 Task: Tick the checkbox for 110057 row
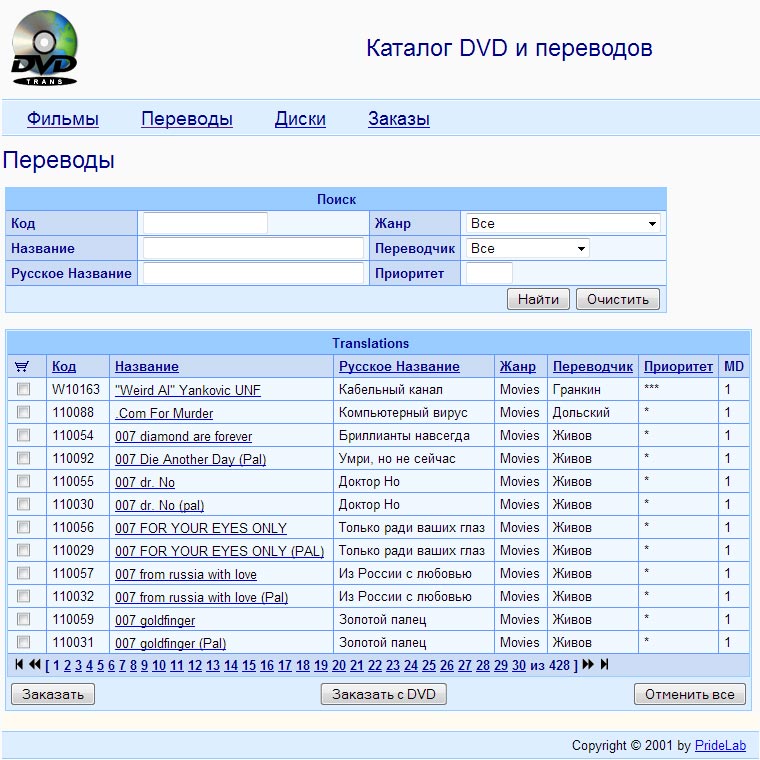[x=23, y=573]
